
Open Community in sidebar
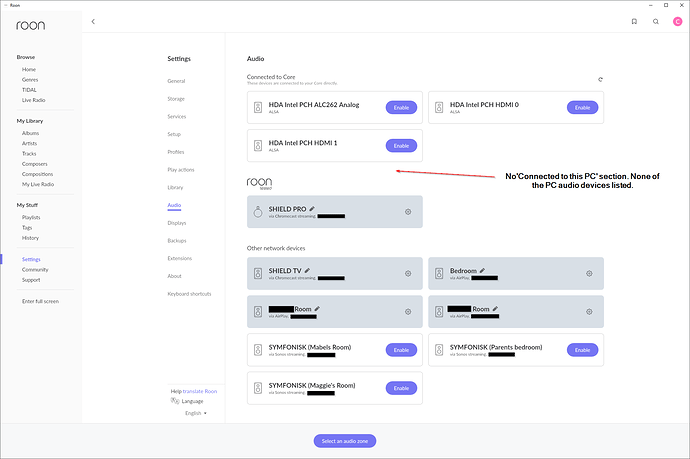click(35, 270)
